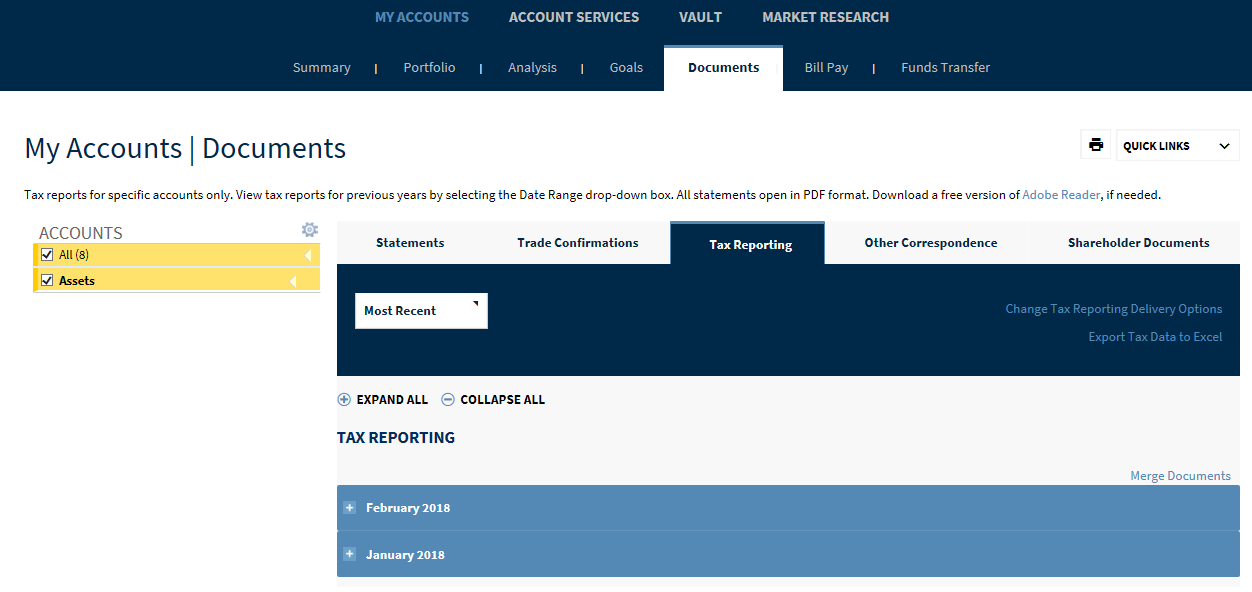Toggle the Assets checkbox
1252x592 pixels.
[47, 281]
